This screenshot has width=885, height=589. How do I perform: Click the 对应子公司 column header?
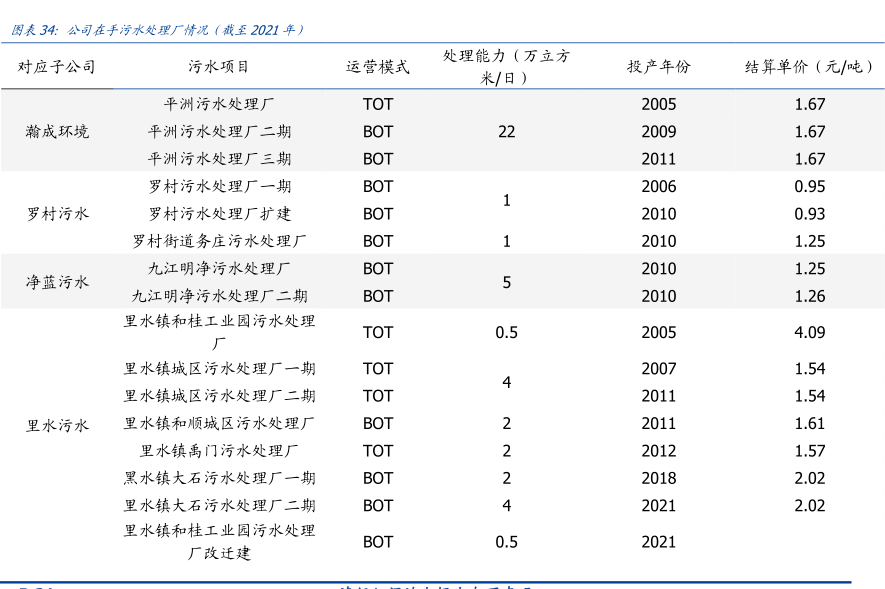click(57, 67)
